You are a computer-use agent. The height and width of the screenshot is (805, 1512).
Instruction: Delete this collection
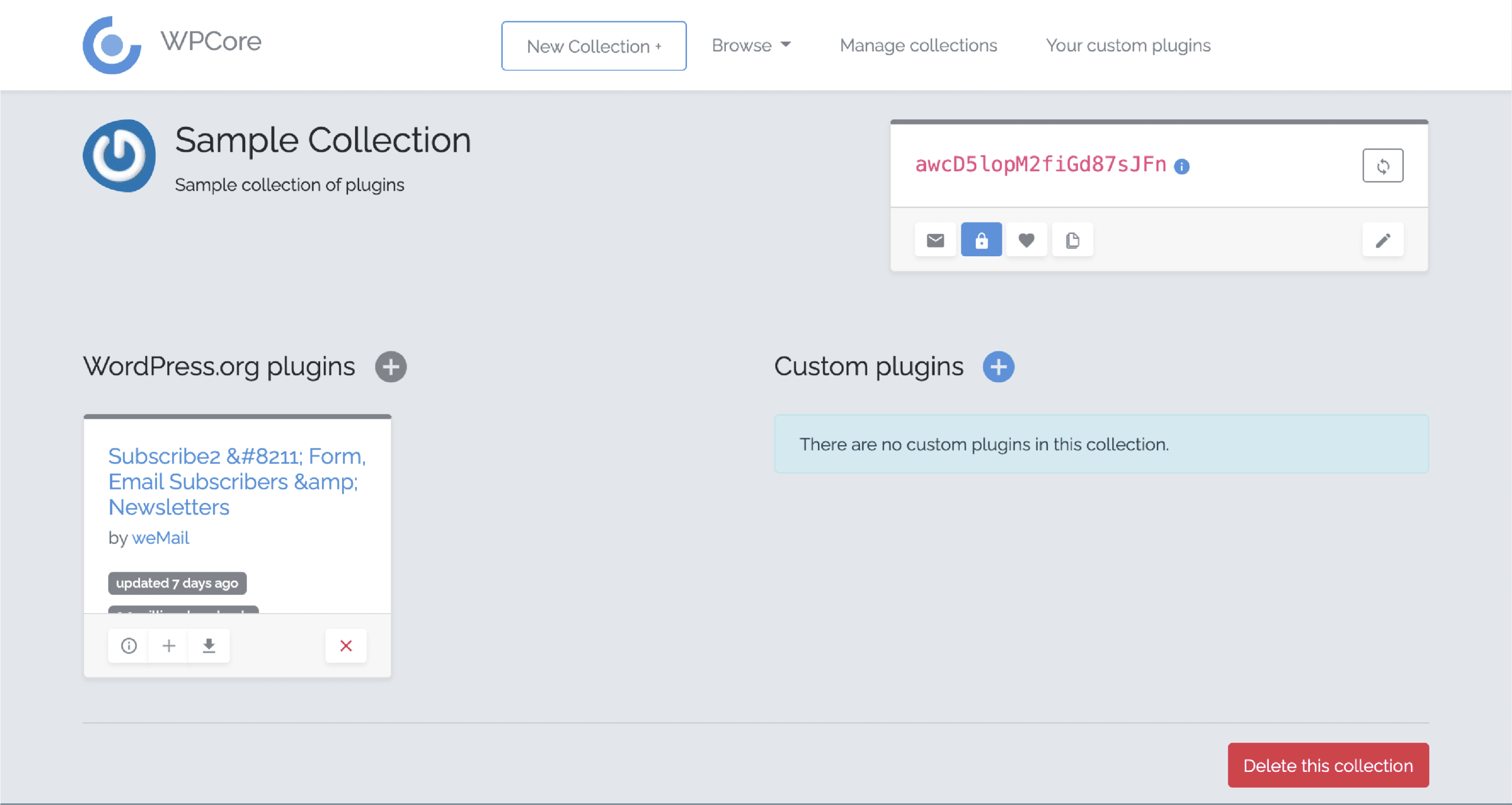pos(1328,765)
